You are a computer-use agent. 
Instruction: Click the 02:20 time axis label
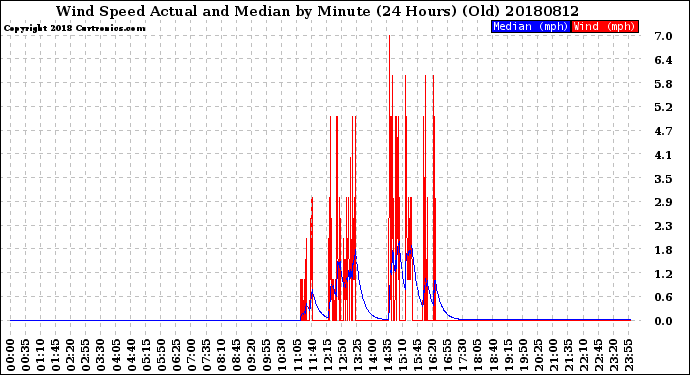[71, 355]
